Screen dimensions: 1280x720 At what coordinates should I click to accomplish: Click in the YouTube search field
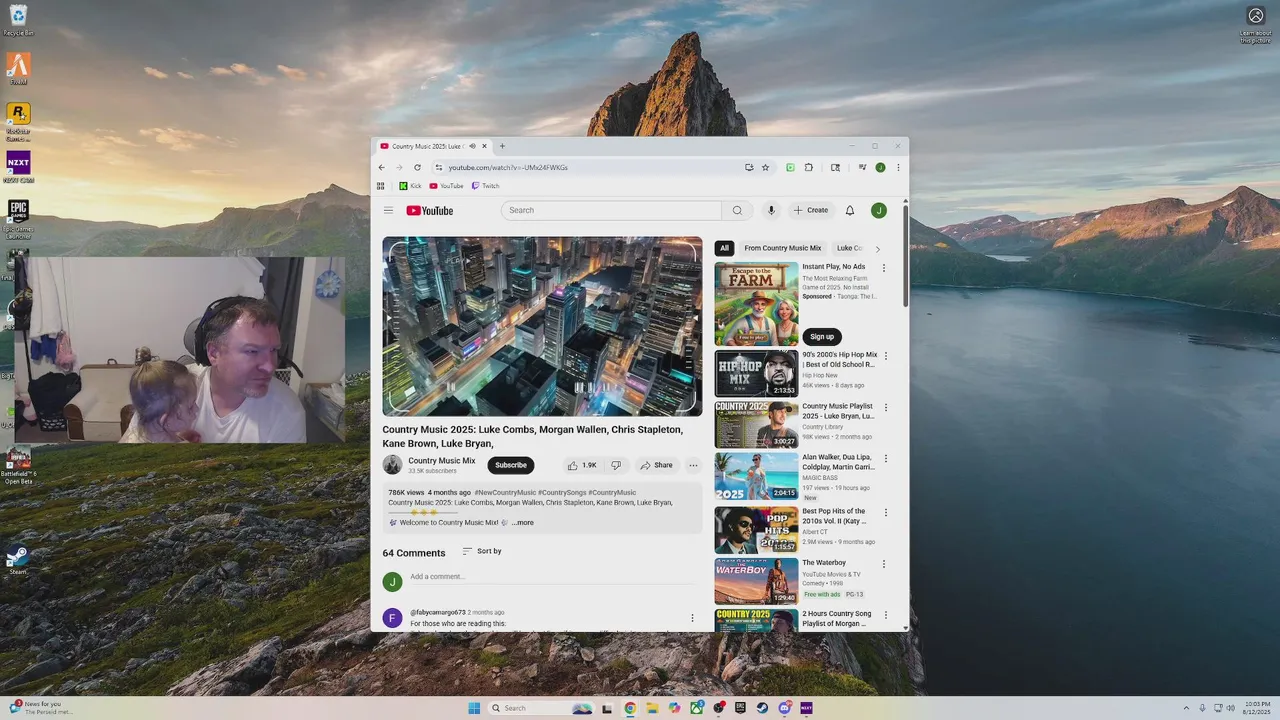click(611, 210)
